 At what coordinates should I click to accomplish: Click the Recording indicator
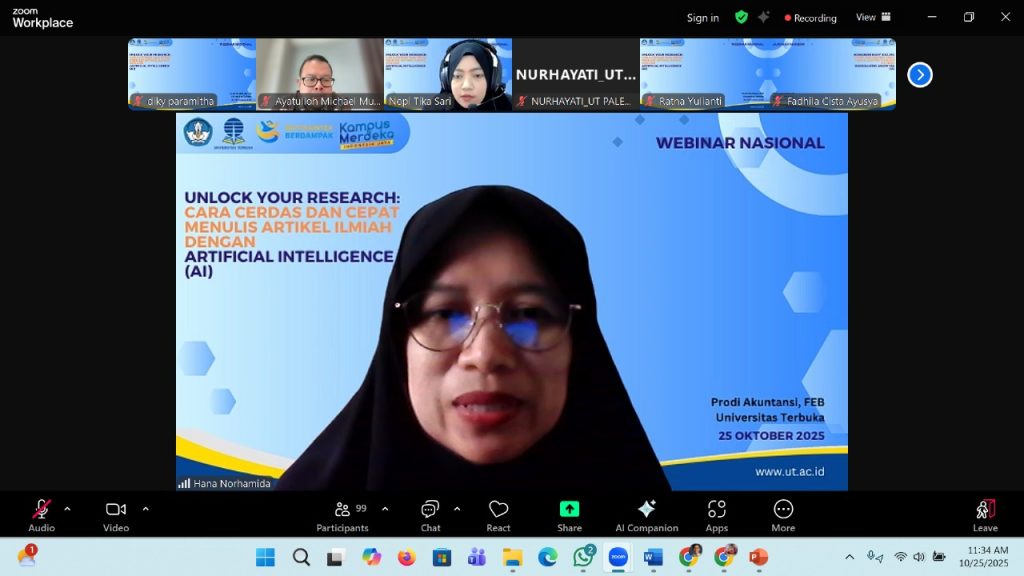coord(811,18)
